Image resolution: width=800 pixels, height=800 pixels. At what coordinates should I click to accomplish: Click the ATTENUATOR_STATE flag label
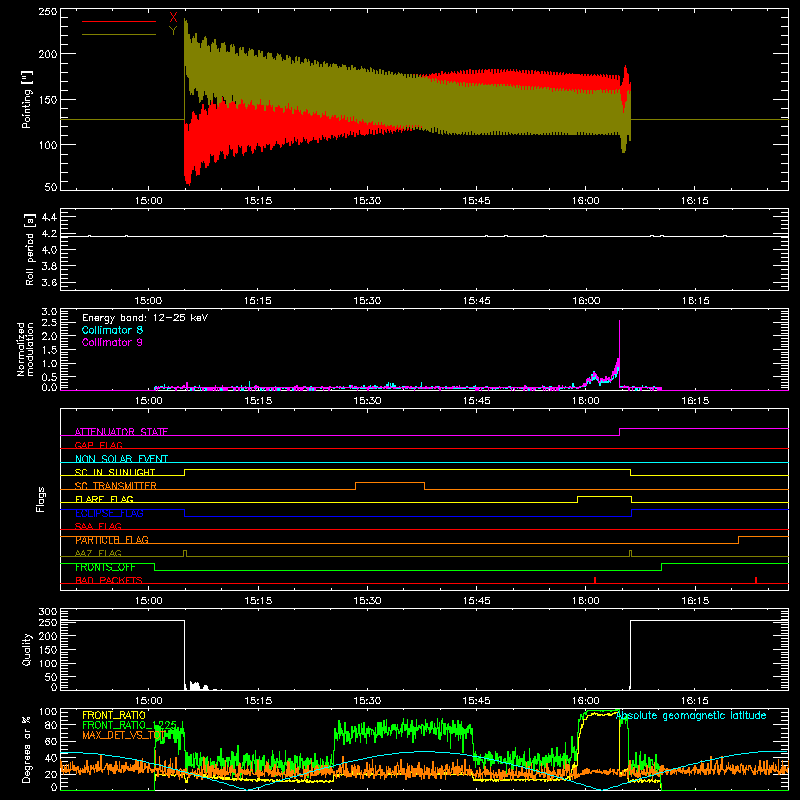121,432
